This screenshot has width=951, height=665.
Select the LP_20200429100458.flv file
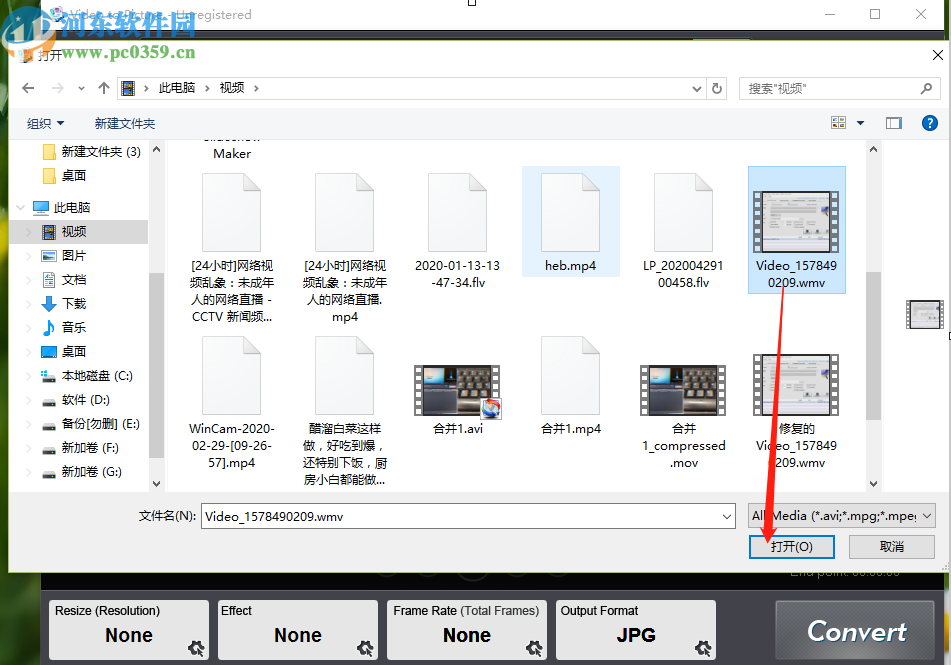[684, 231]
